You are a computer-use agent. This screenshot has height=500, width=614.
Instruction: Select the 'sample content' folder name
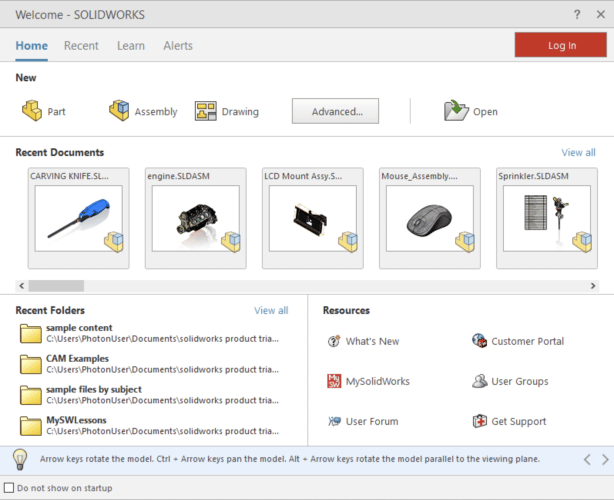pyautogui.click(x=79, y=328)
